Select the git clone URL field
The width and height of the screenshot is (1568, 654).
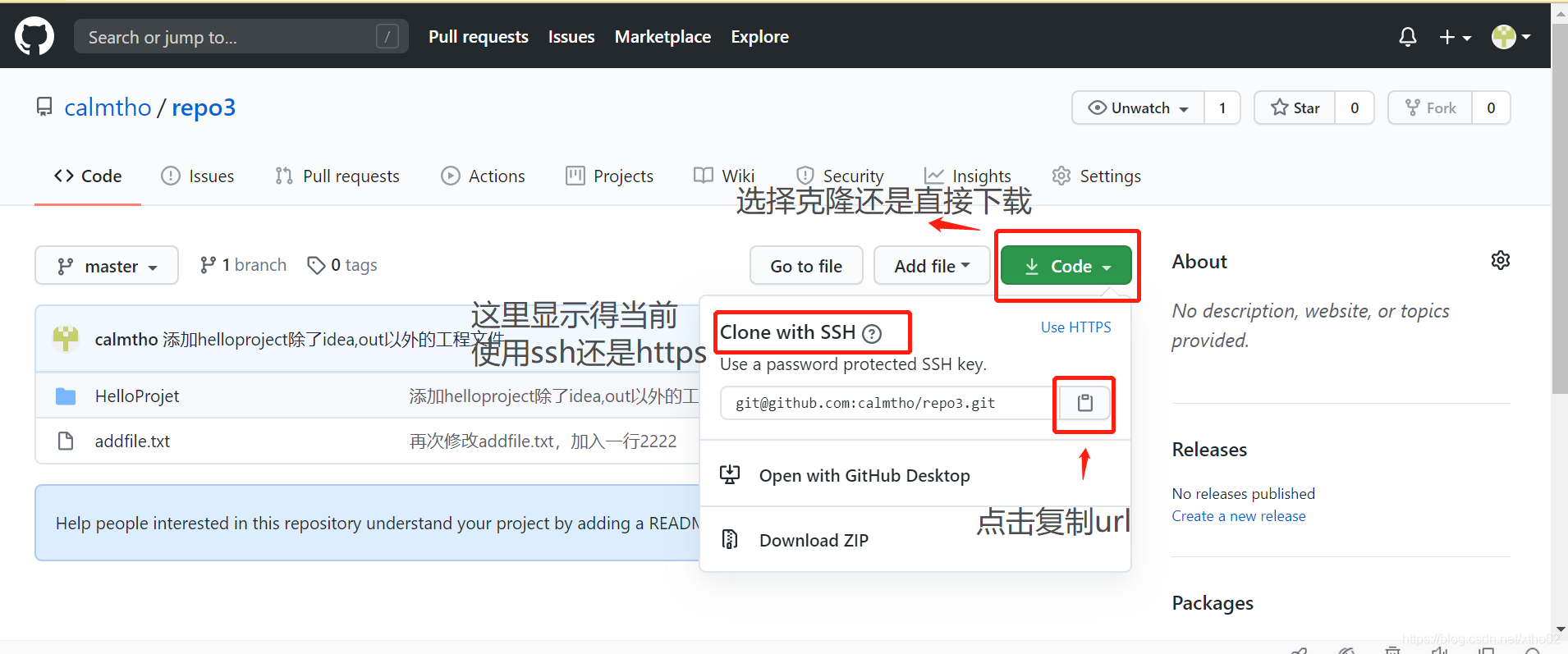(888, 403)
